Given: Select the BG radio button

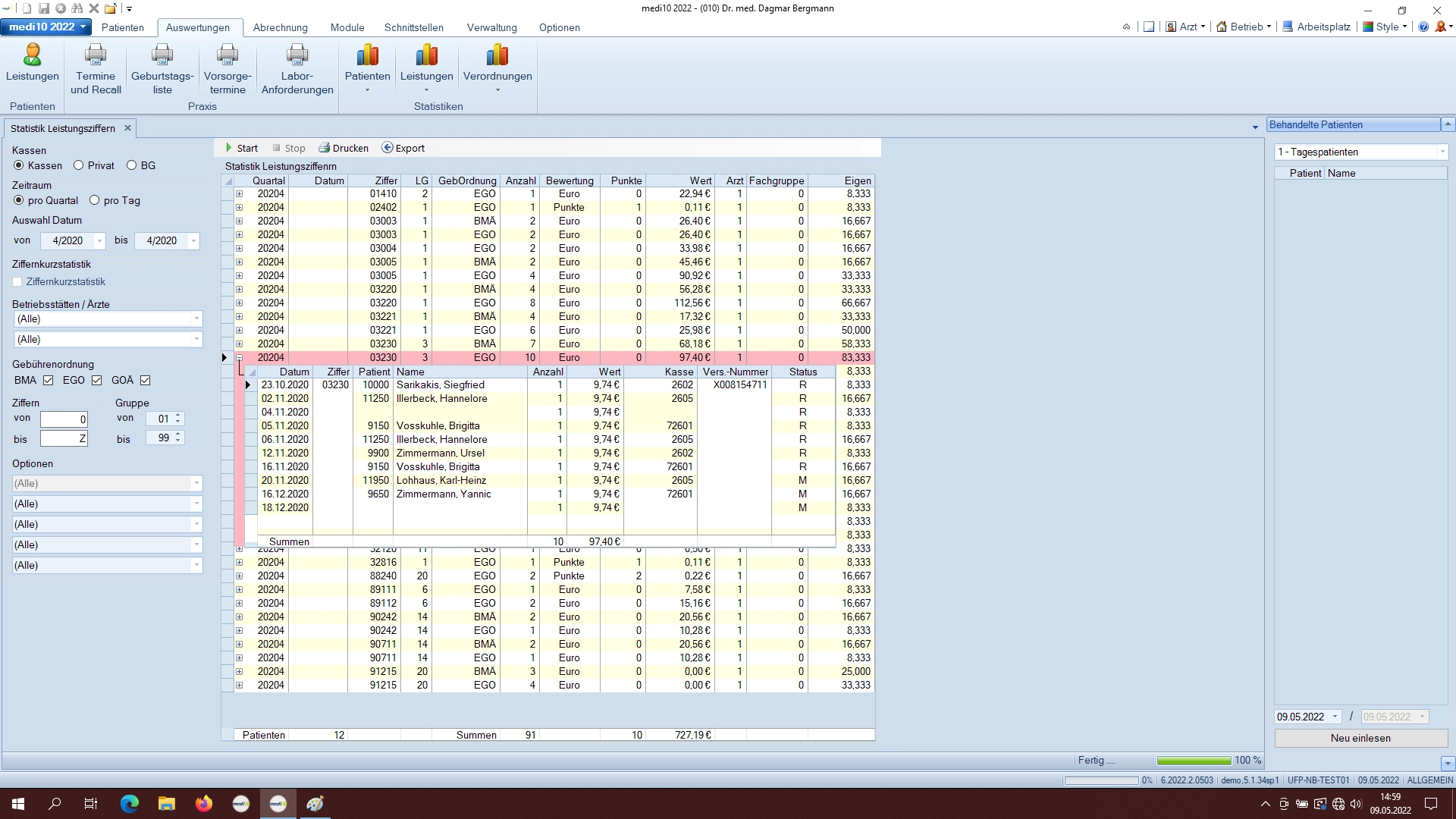Looking at the screenshot, I should (131, 165).
